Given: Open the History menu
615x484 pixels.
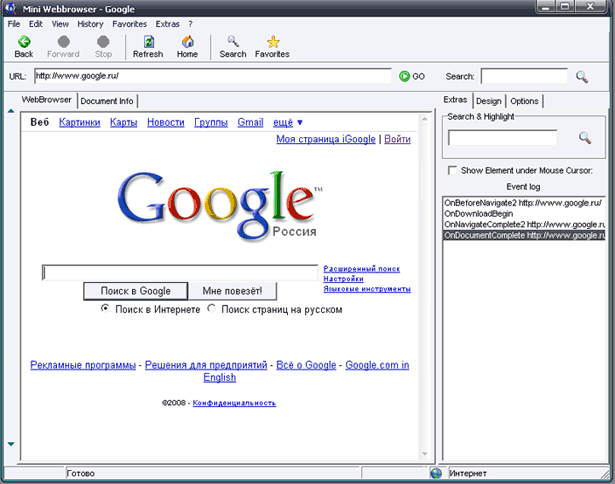Looking at the screenshot, I should pos(90,23).
